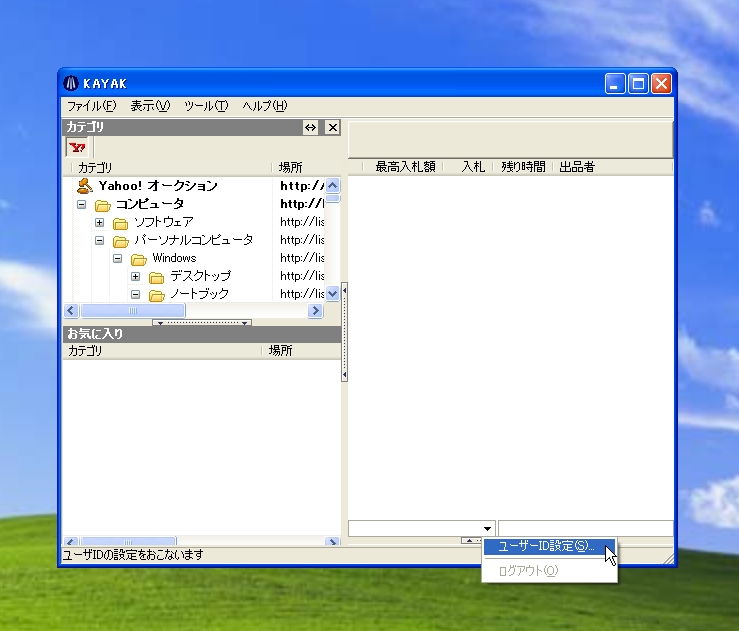Sort by 入札 column header
739x631 pixels.
tap(469, 167)
